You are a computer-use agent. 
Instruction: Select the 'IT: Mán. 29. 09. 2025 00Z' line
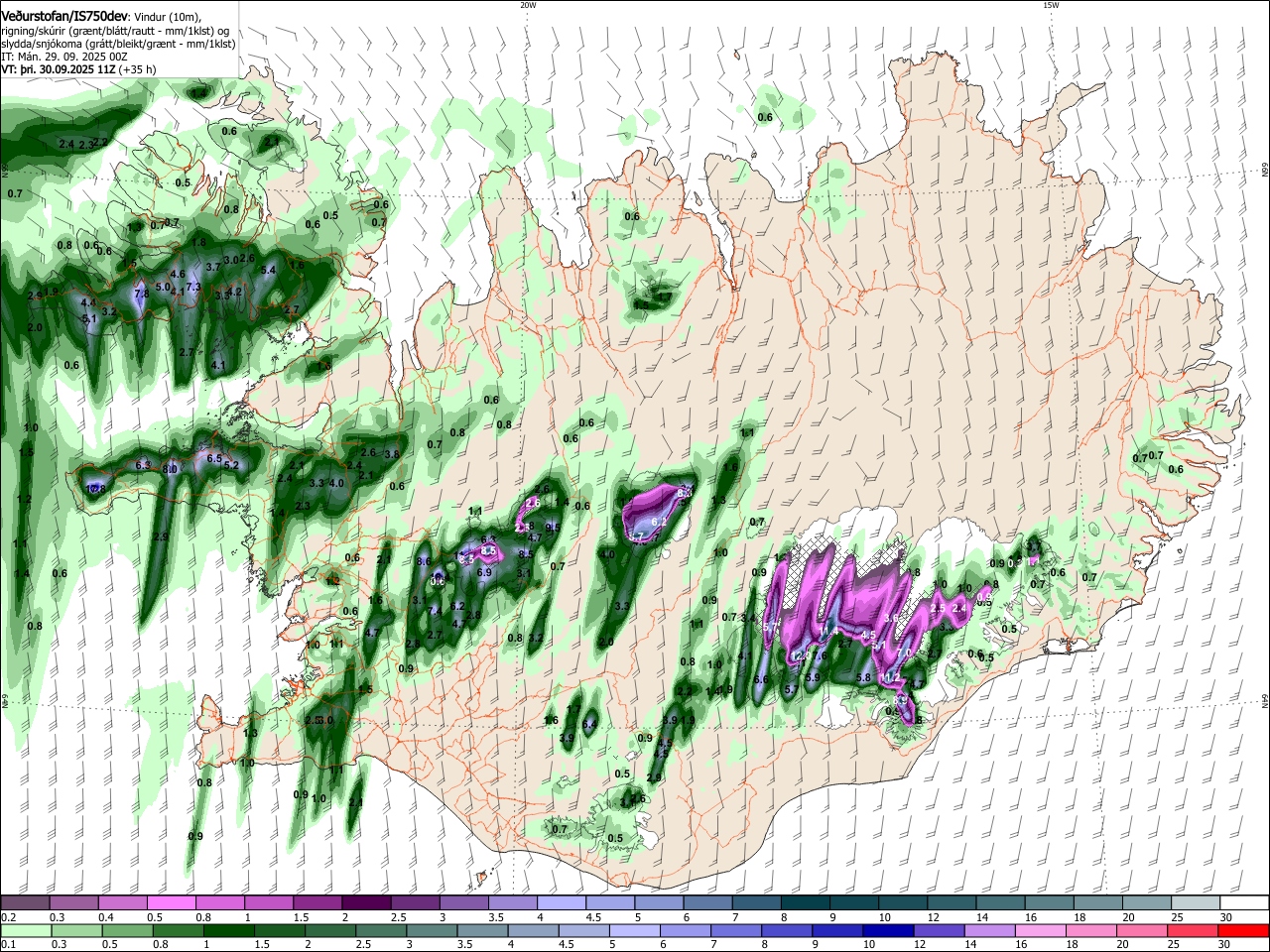64,57
